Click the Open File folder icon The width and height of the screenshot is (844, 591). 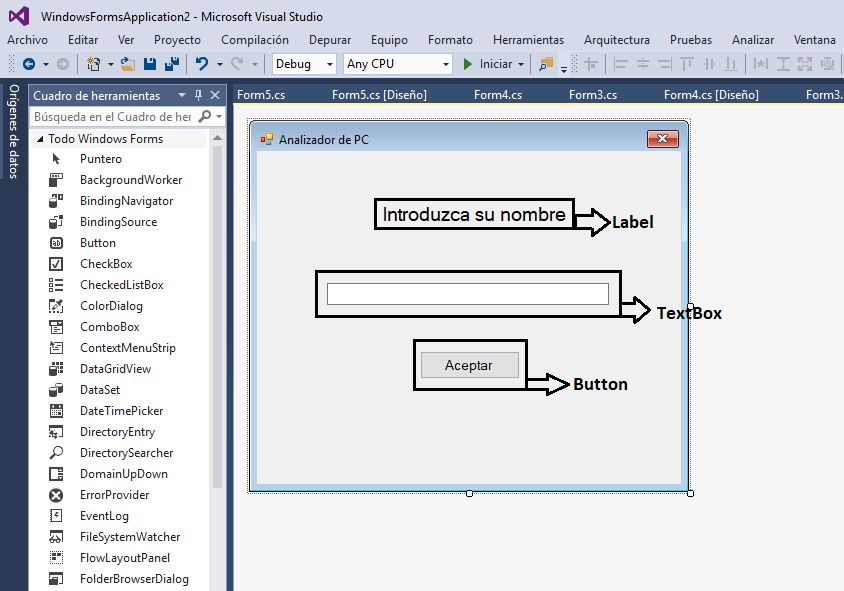(128, 64)
